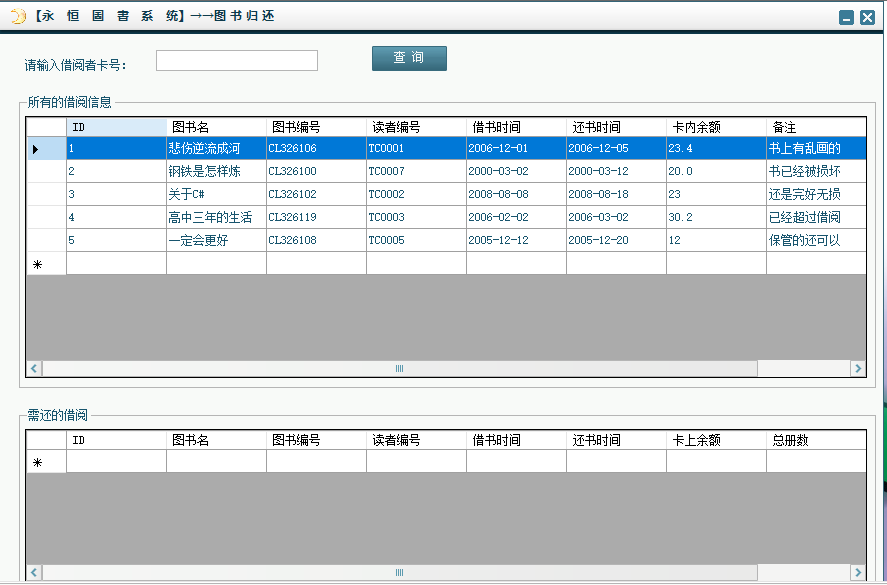Screen dimensions: 887x585
Task: Click 读者编号 header in lower table
Action: [416, 440]
